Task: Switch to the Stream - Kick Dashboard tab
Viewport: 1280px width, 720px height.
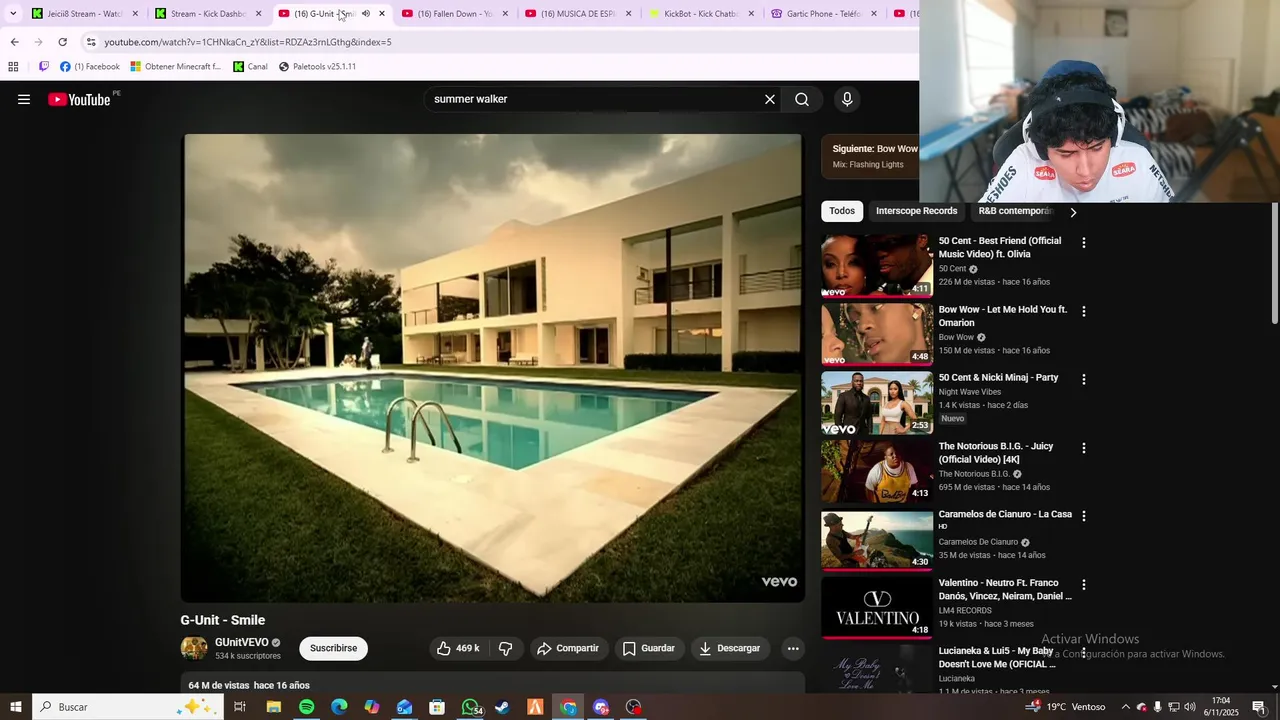Action: [x=208, y=14]
